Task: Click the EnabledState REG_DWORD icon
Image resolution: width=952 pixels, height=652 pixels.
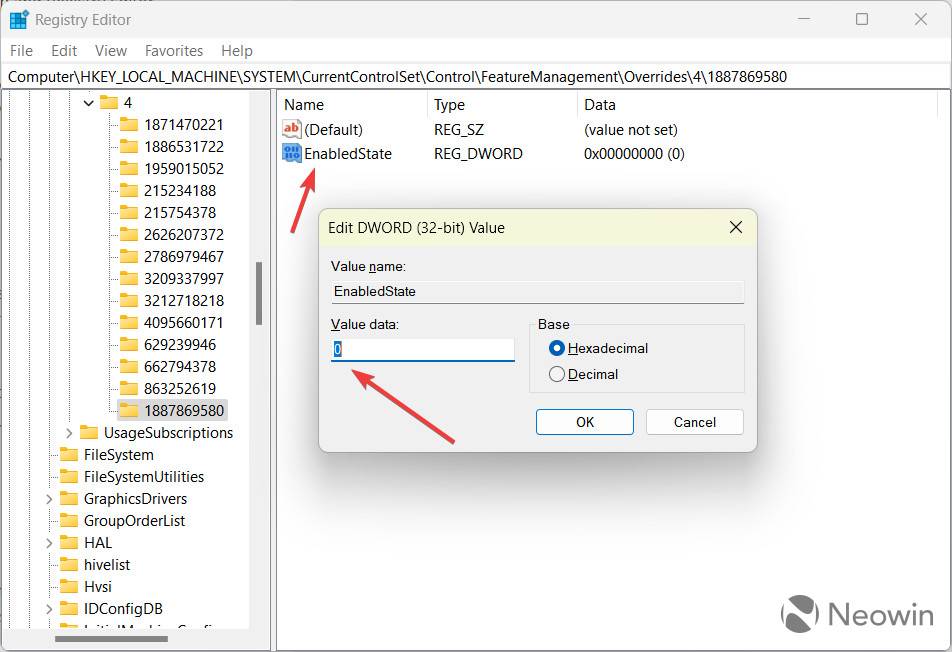Action: point(292,153)
